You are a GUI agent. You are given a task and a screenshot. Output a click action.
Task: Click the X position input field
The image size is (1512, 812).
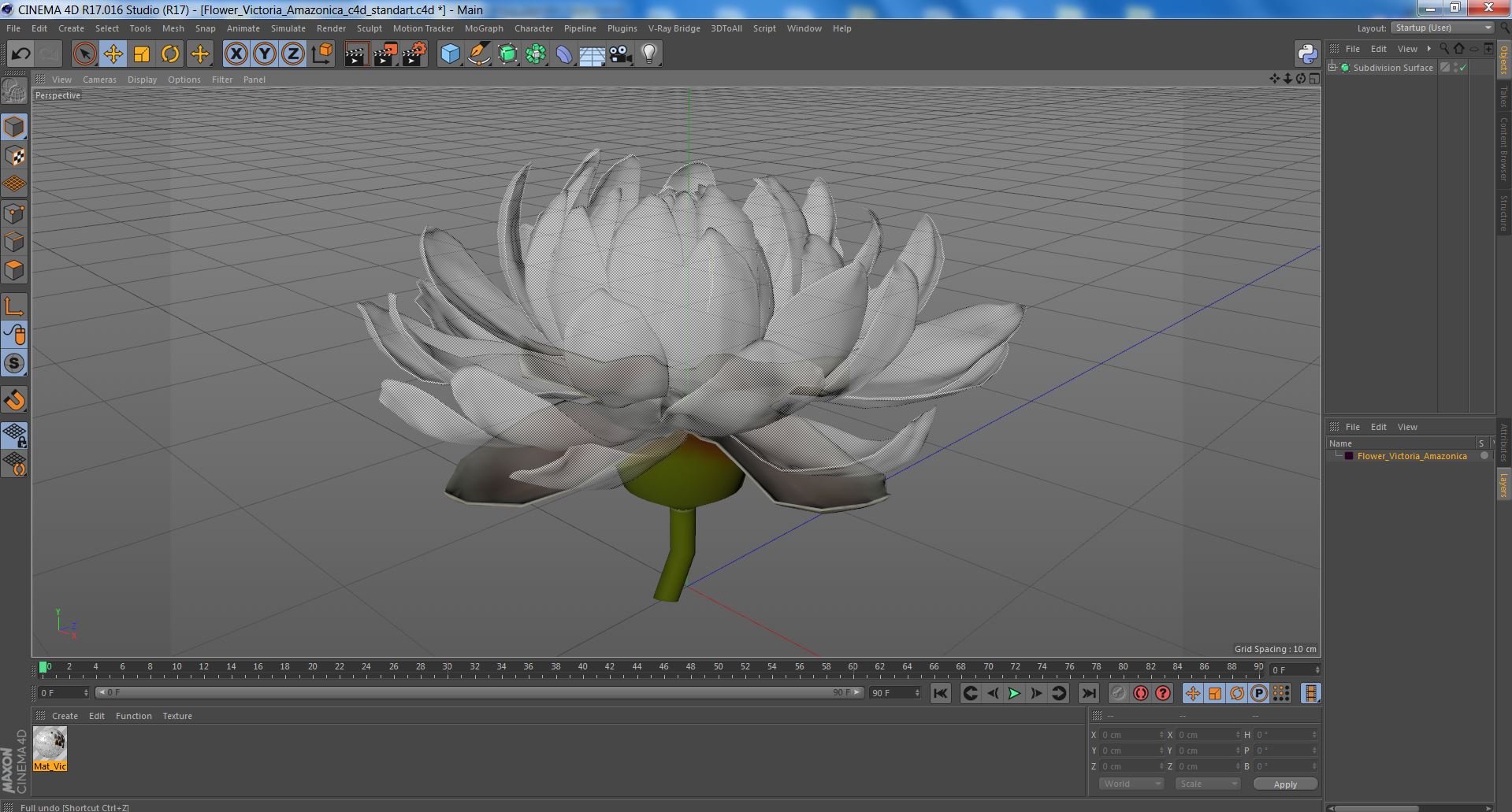point(1131,735)
